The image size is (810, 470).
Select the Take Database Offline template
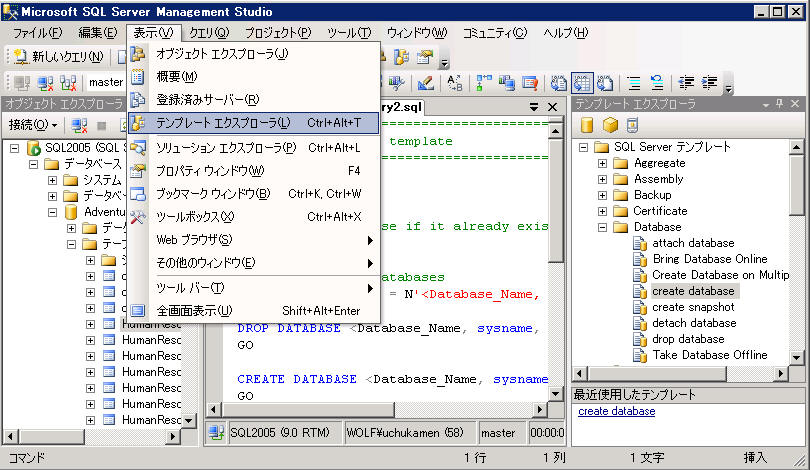(x=710, y=355)
